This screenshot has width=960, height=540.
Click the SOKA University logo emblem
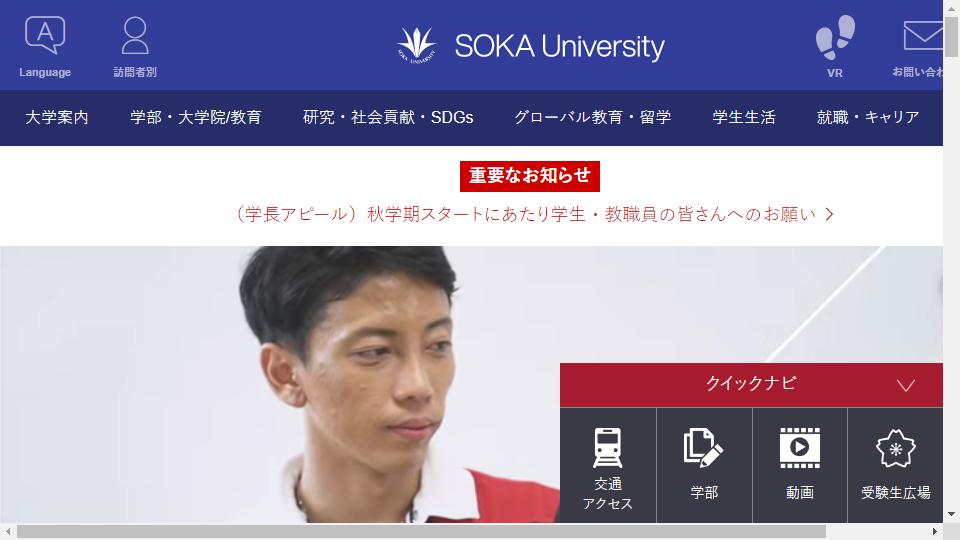(416, 46)
